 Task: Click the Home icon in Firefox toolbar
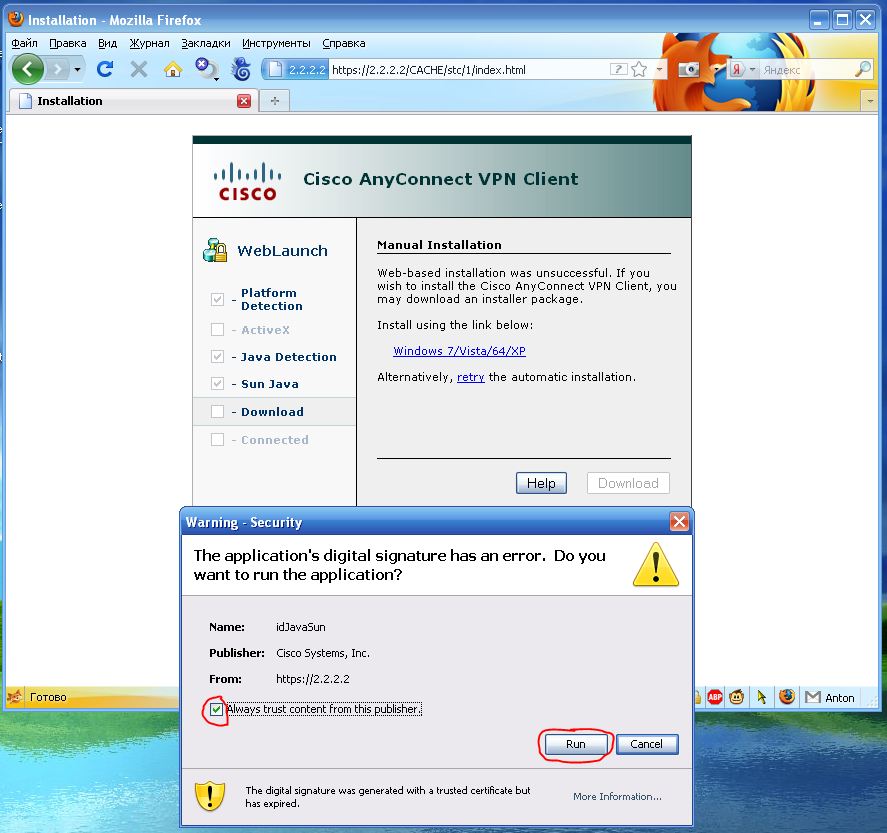click(174, 70)
